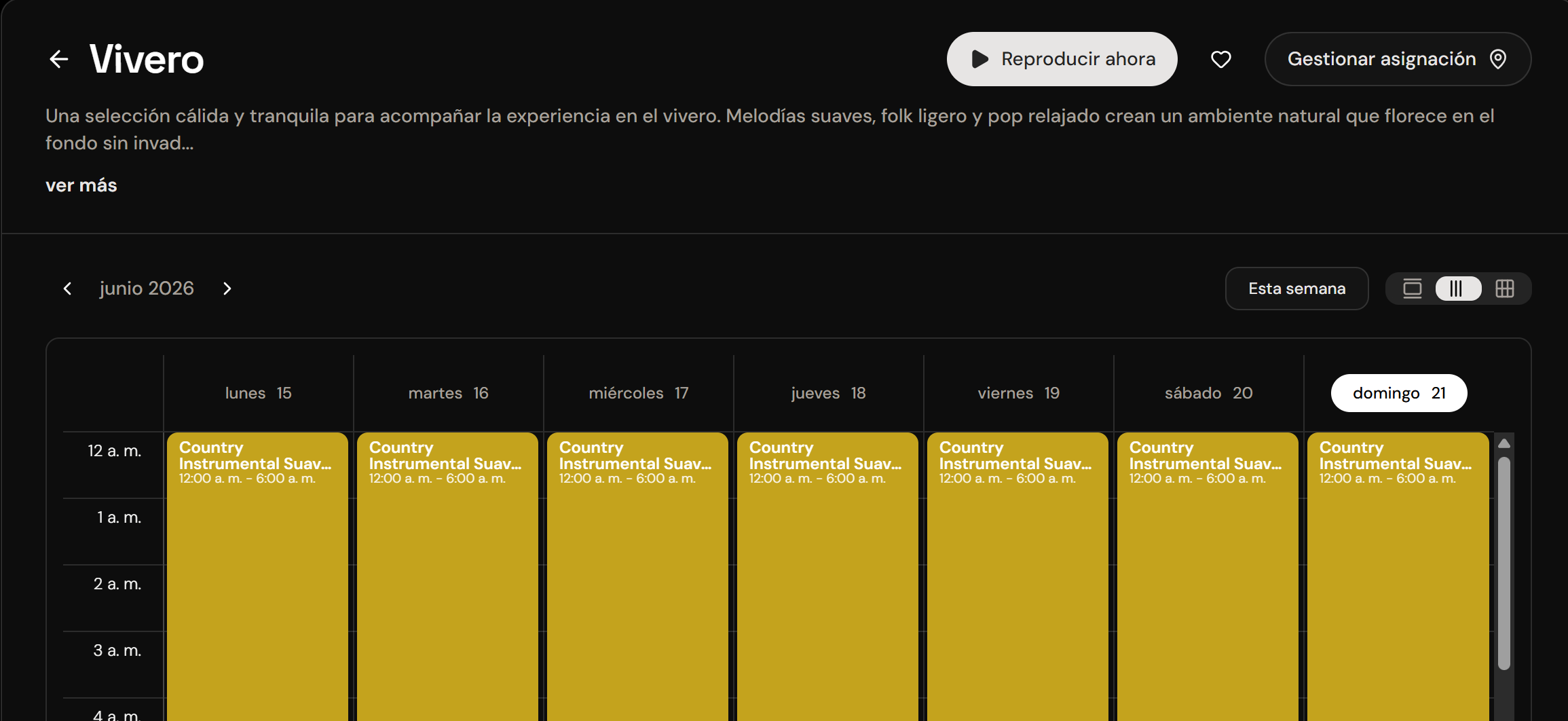The height and width of the screenshot is (721, 1568).
Task: Go to the previous month with the left chevron
Action: coord(67,289)
